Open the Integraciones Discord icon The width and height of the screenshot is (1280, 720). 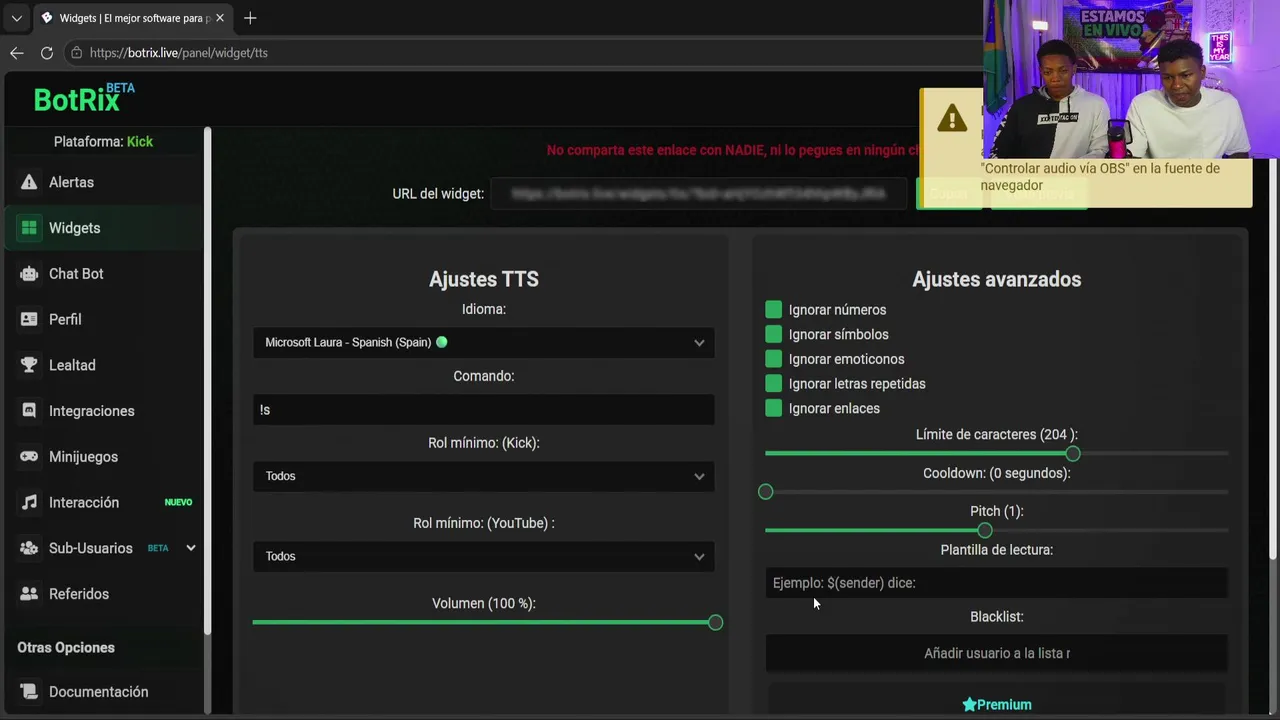29,411
